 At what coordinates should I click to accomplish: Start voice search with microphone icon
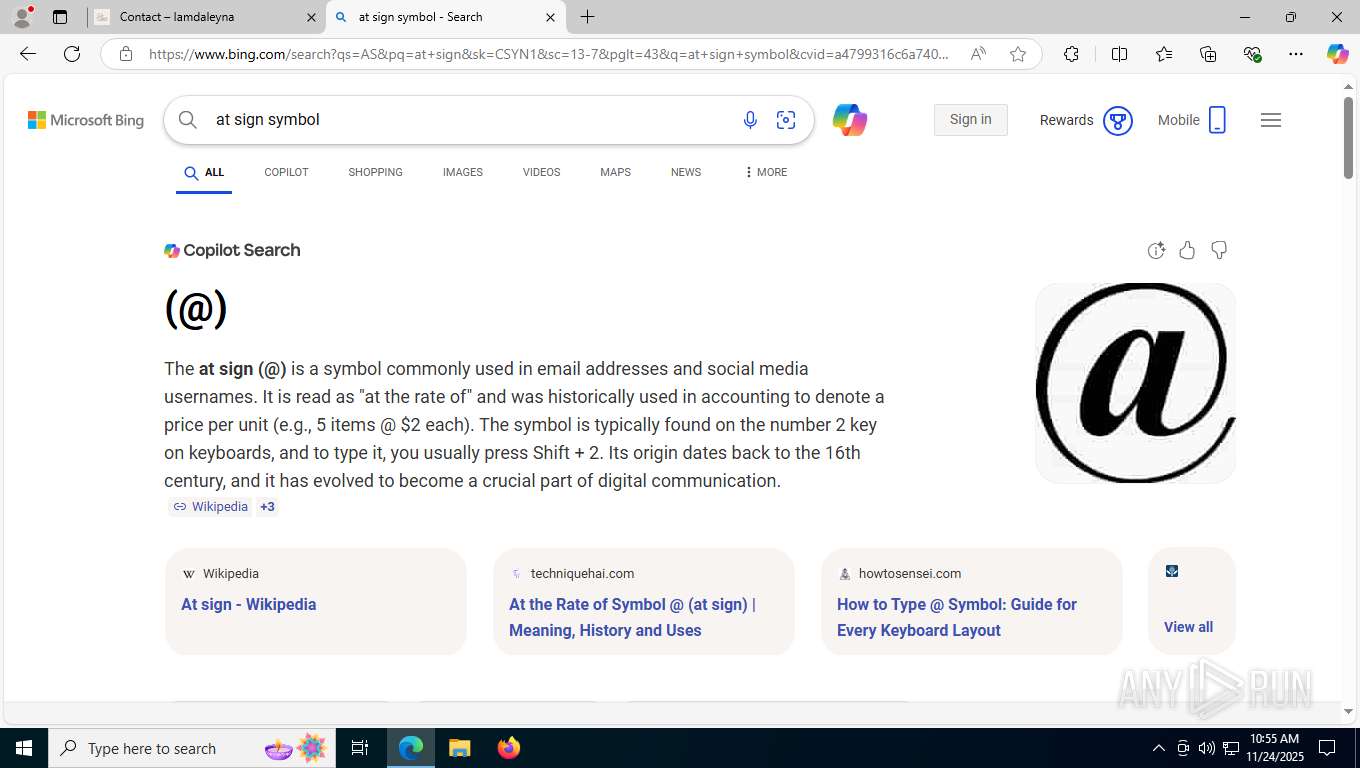tap(750, 120)
